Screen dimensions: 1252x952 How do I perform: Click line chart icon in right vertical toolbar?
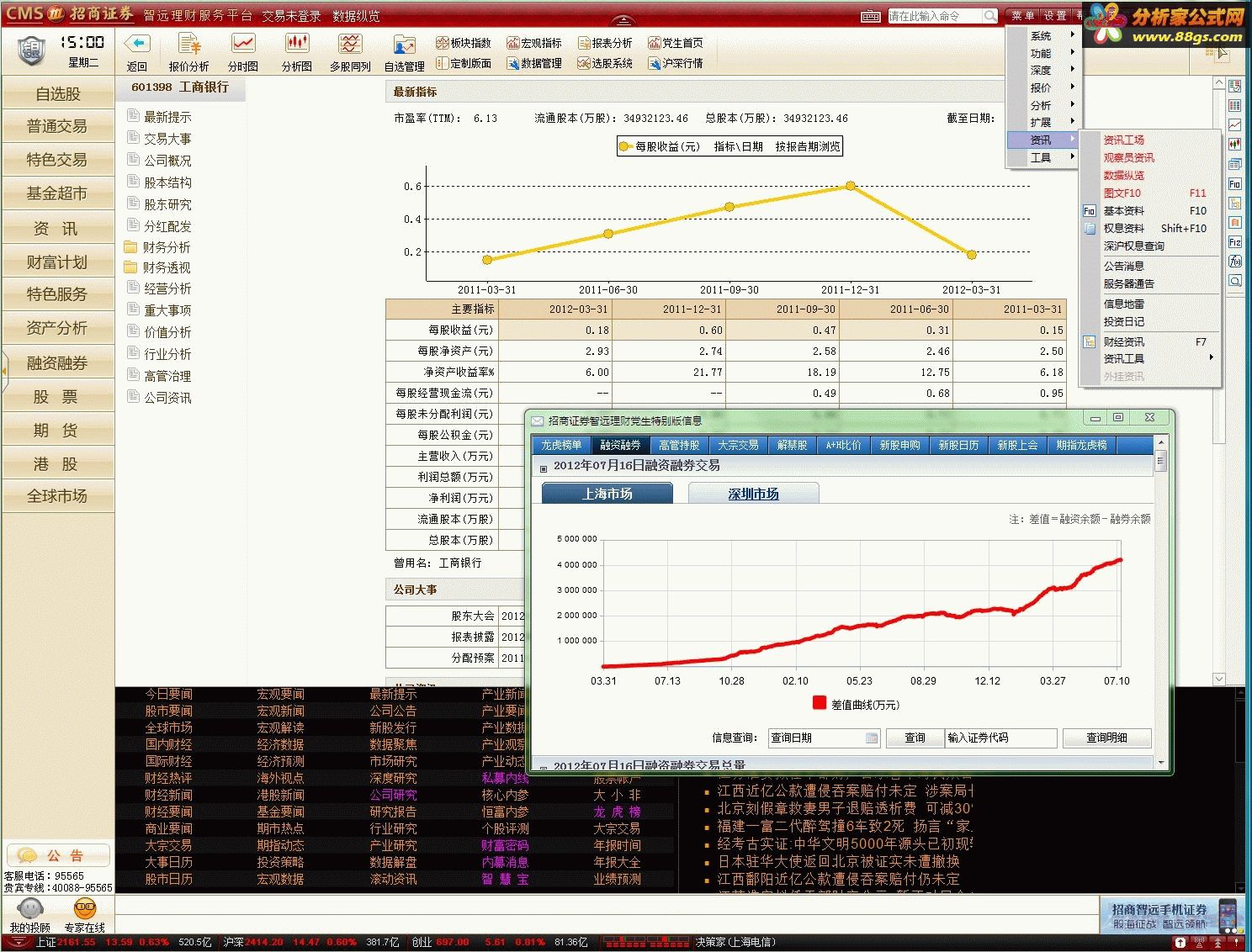(1234, 124)
